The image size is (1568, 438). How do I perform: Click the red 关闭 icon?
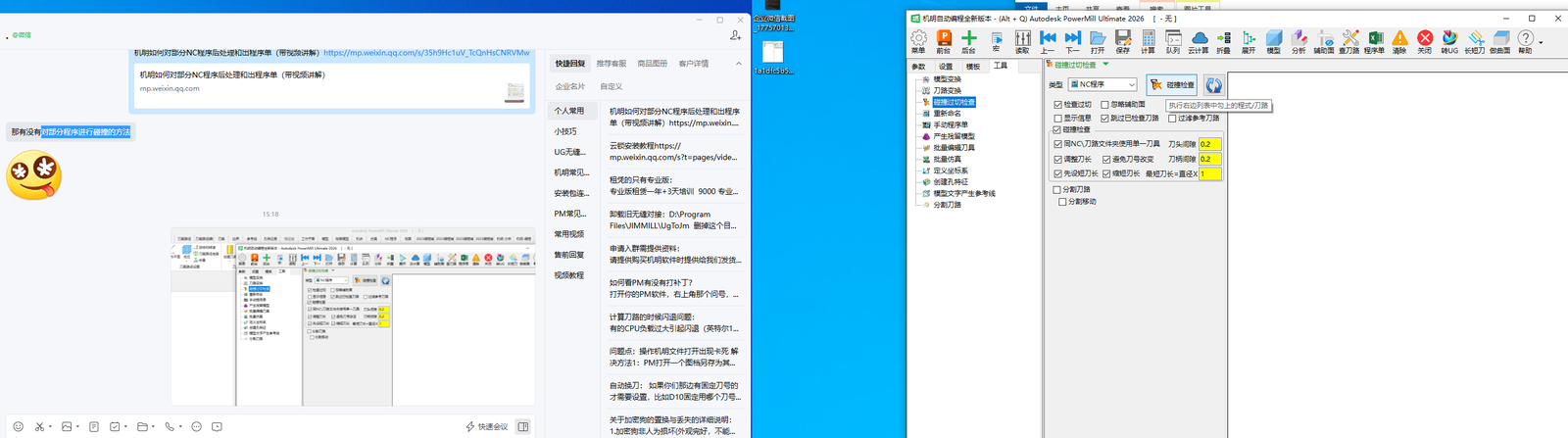(1425, 40)
